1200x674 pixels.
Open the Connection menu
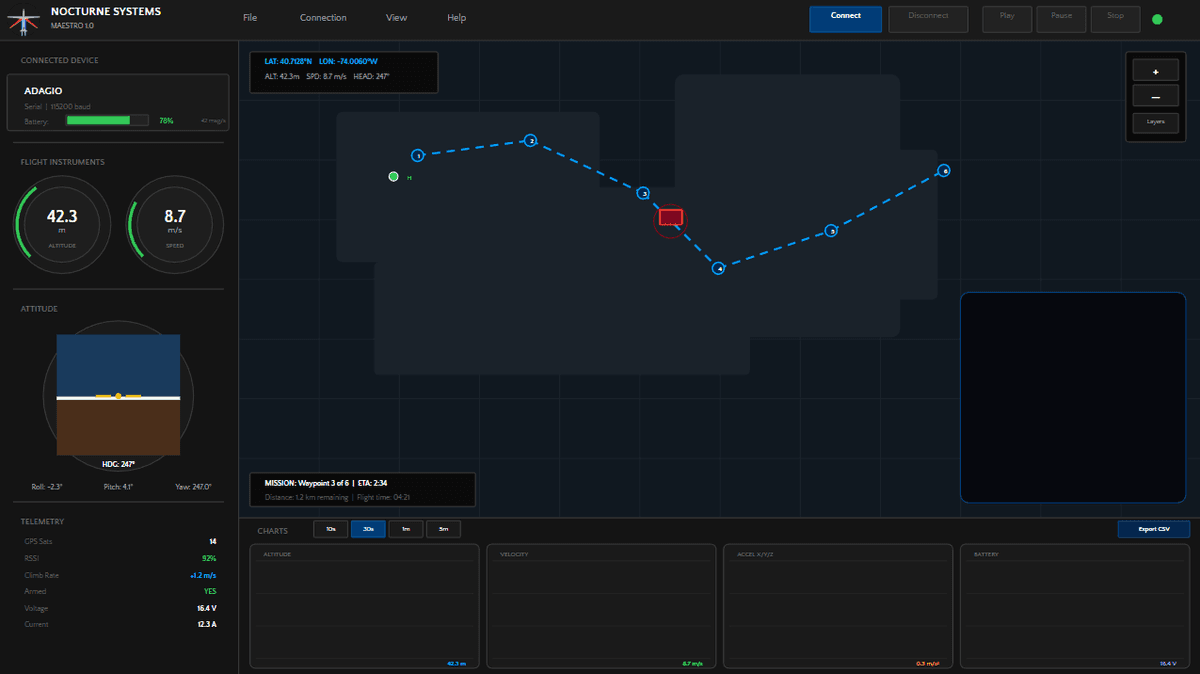[x=323, y=18]
